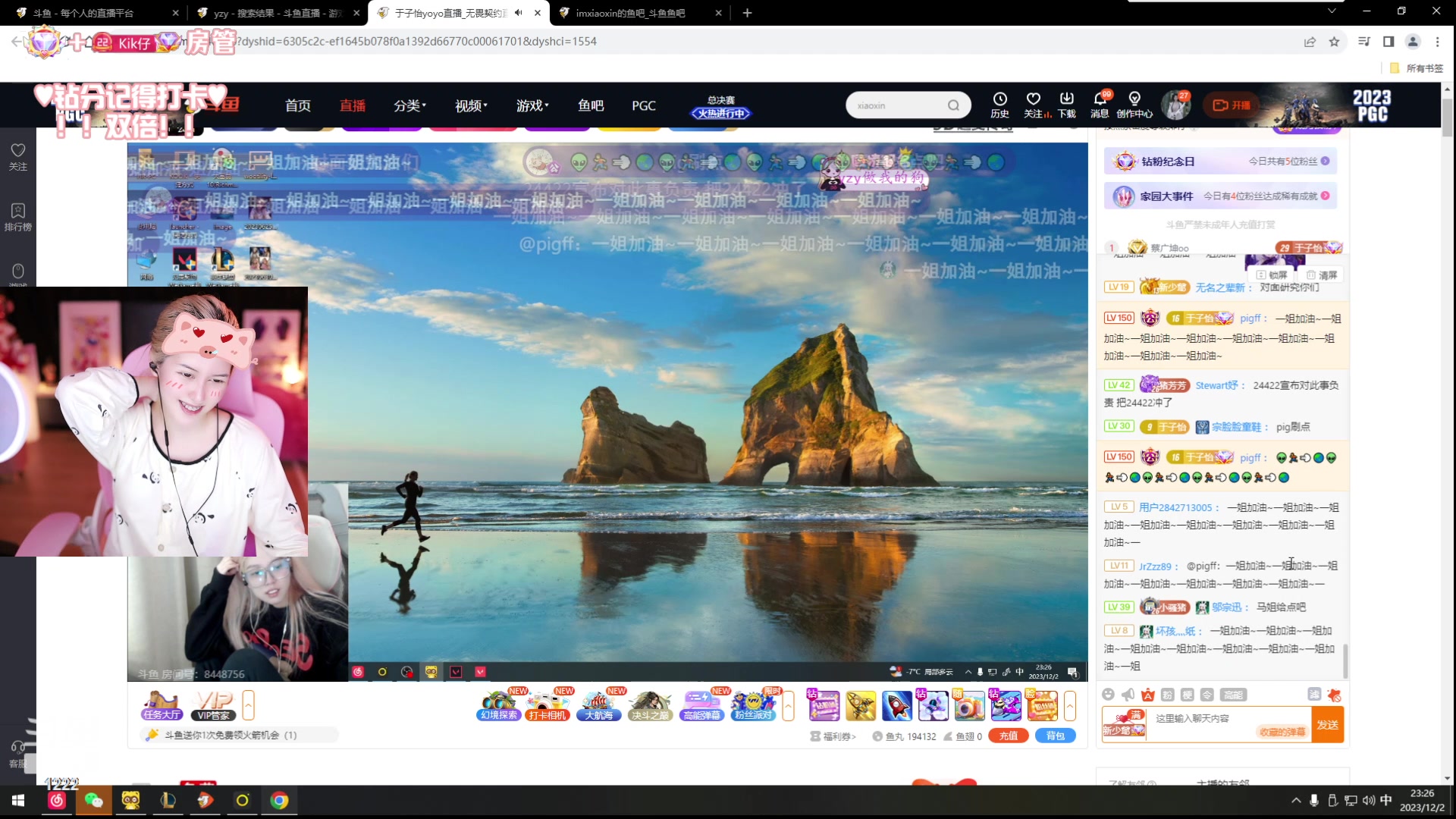Select 直播 in navigation
Image resolution: width=1456 pixels, height=819 pixels.
tap(353, 105)
